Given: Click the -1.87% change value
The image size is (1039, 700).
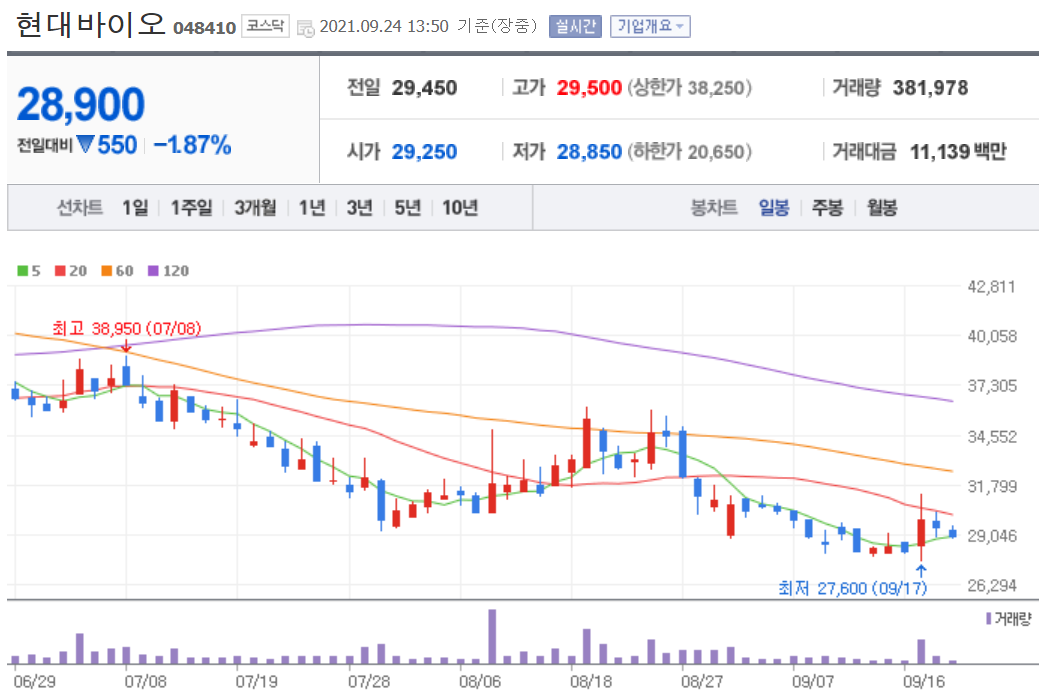Looking at the screenshot, I should [x=192, y=145].
